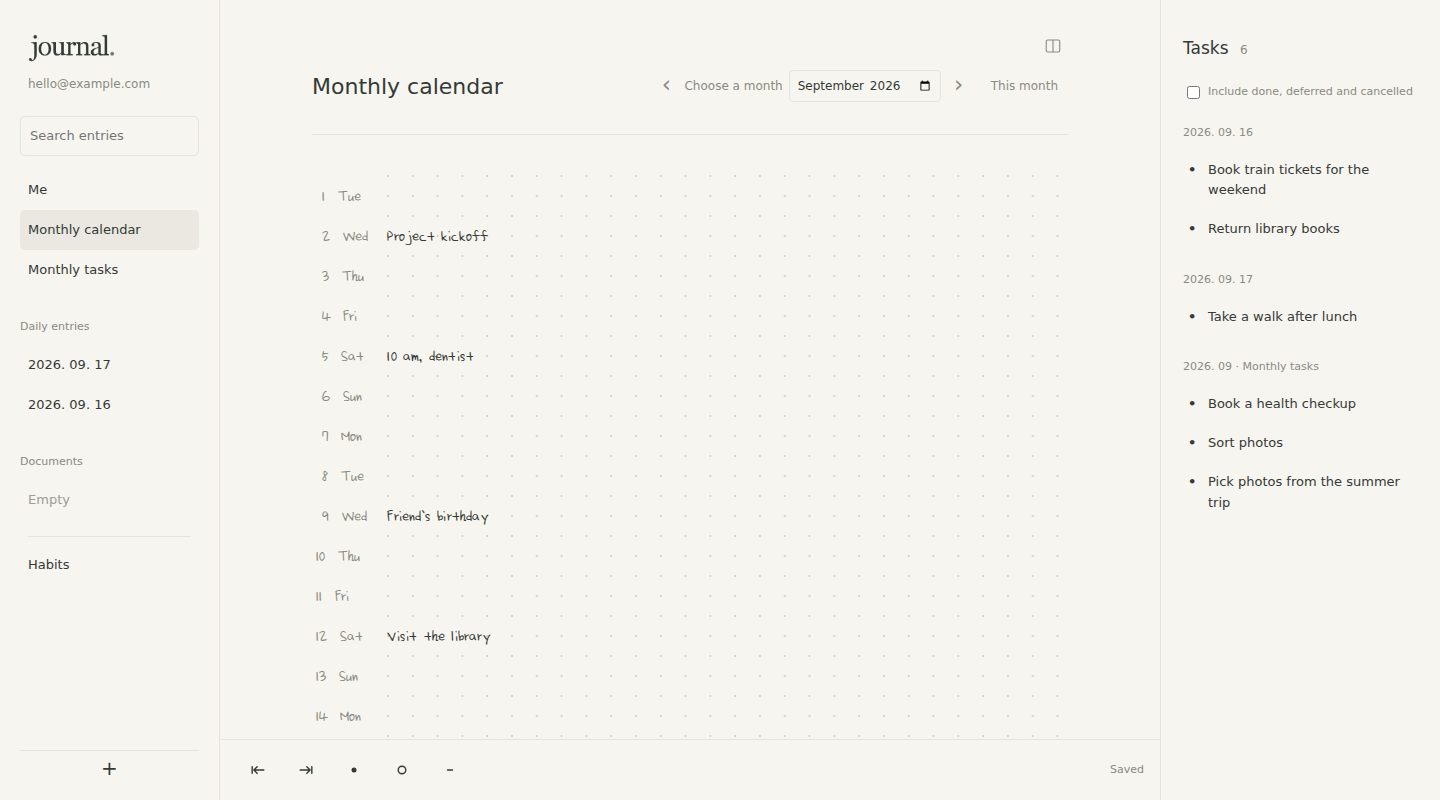
Task: Open daily entry 2026. 09. 17
Action: coord(109,365)
